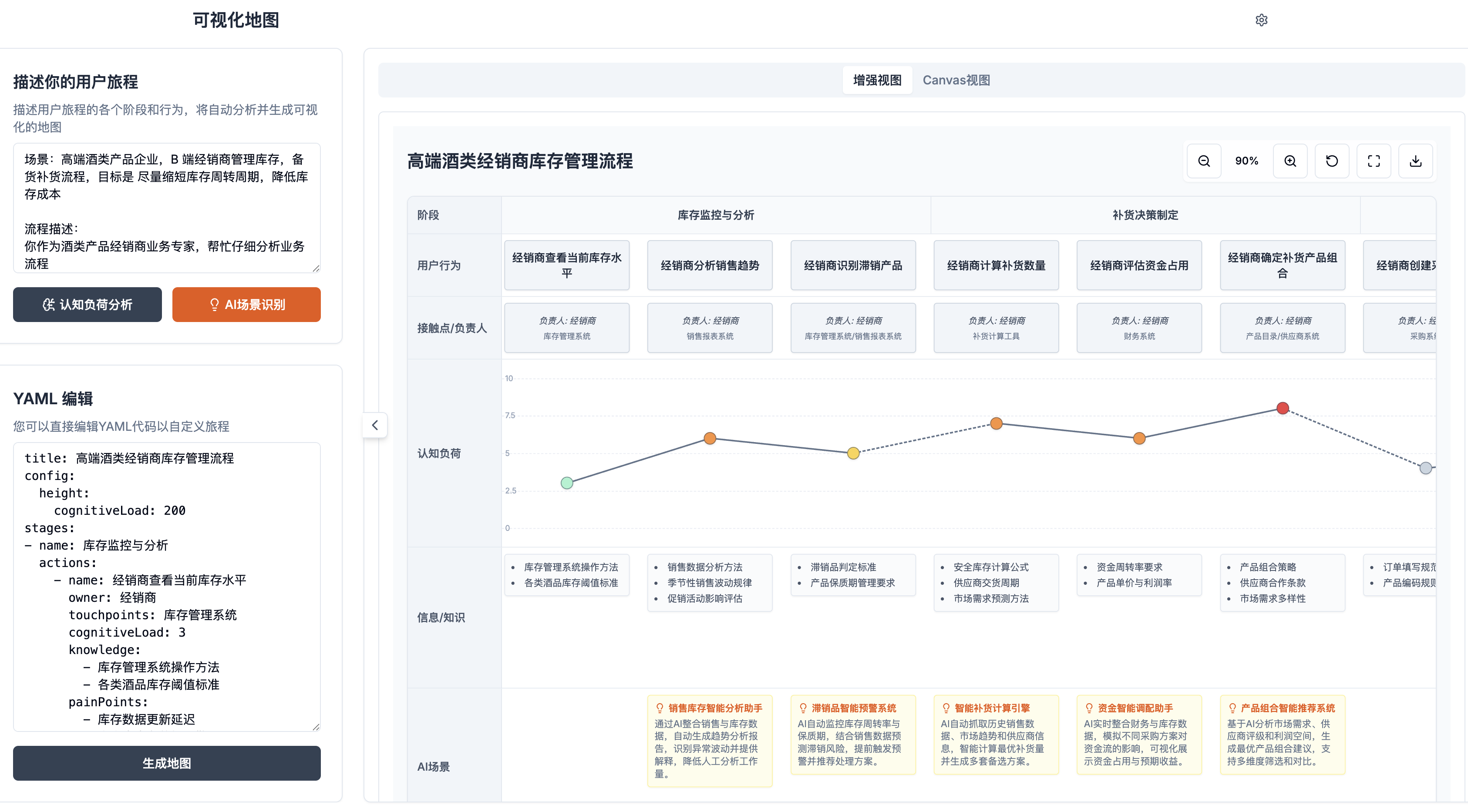1468x812 pixels.
Task: Click the zoom out magnifier icon
Action: (1204, 161)
